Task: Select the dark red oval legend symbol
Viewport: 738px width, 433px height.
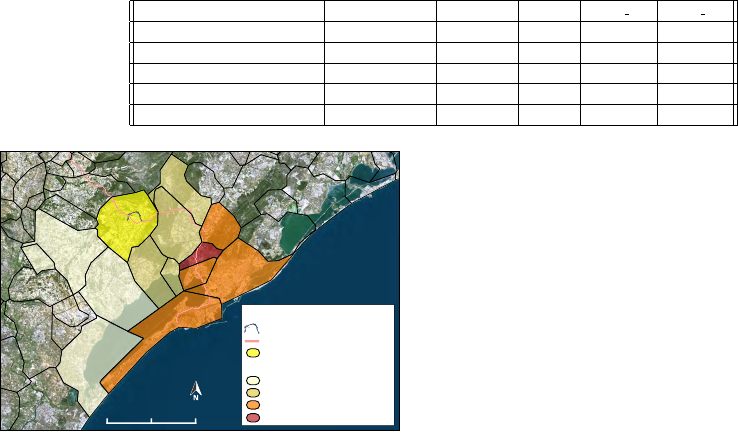Action: point(253,417)
